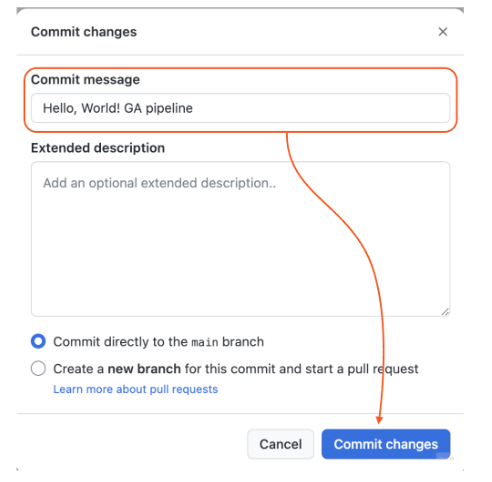Screen dimensions: 492x482
Task: Click the 'Commit directly to the main branch' label
Action: pyautogui.click(x=159, y=342)
